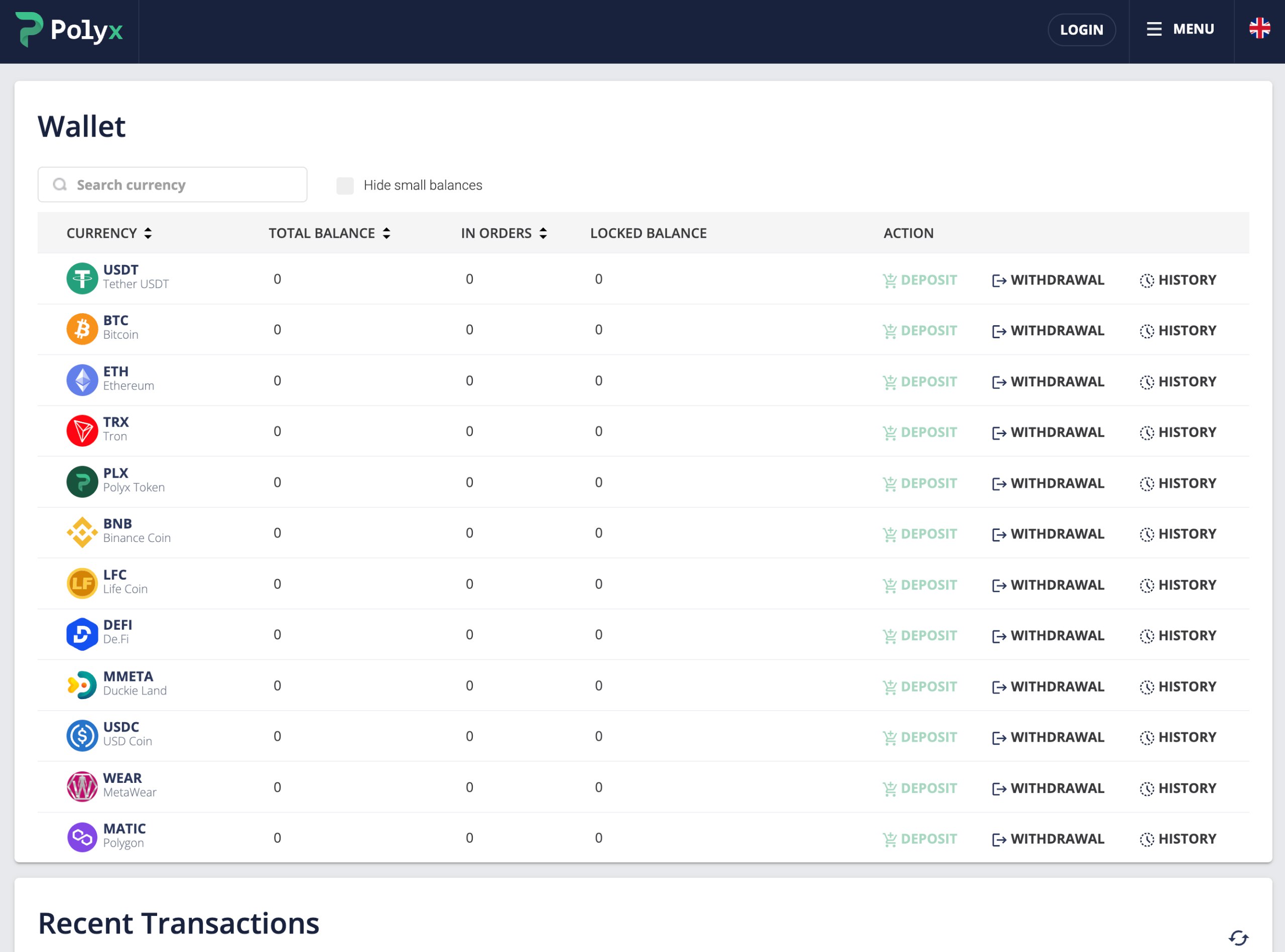Click DEPOSIT in the PLX row
Image resolution: width=1285 pixels, height=952 pixels.
(919, 483)
